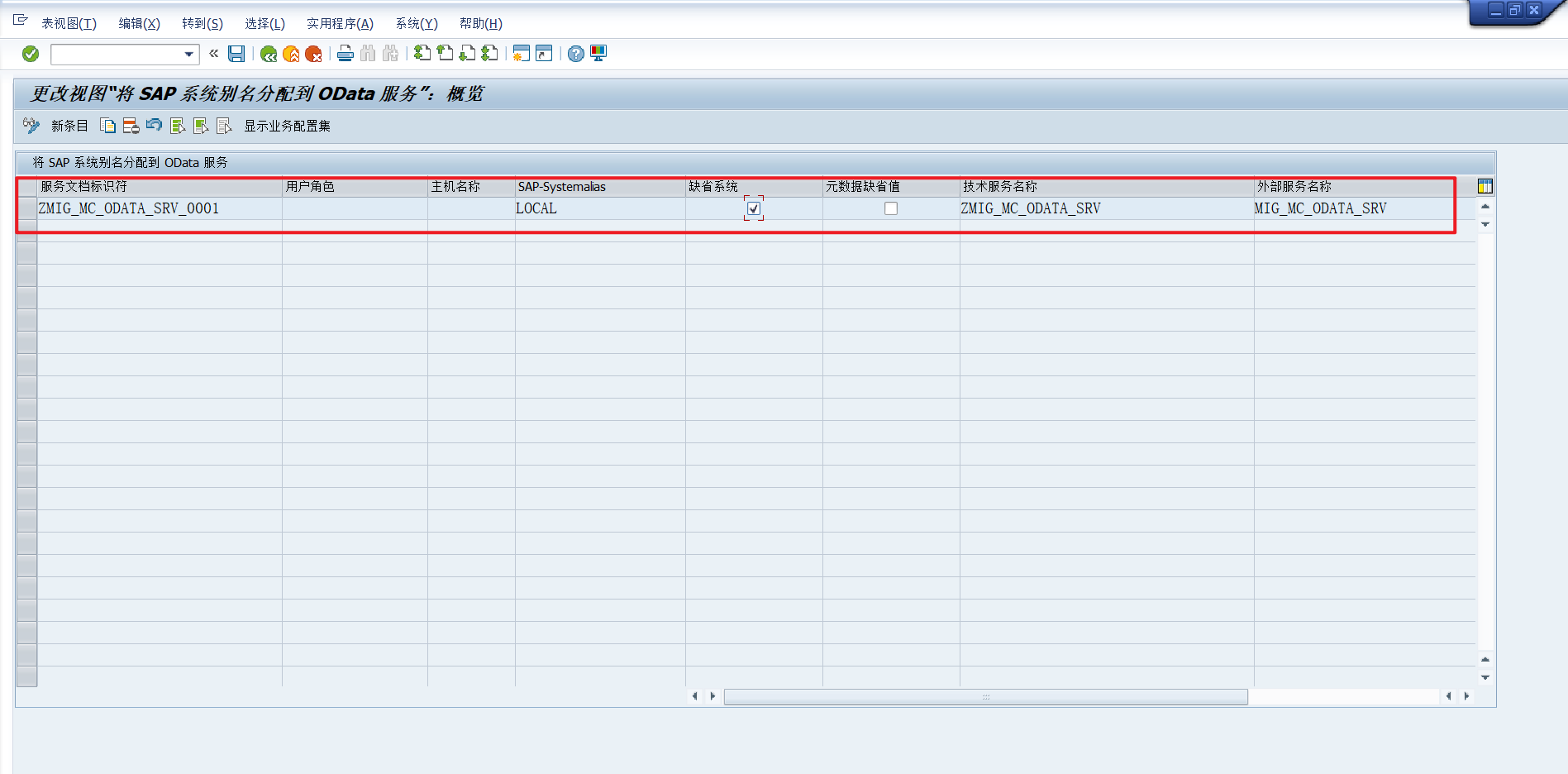Click the empty 主机名称 cell of ZMIG_MC_ODATA_SRV_0001 row
This screenshot has width=1568, height=774.
point(472,208)
